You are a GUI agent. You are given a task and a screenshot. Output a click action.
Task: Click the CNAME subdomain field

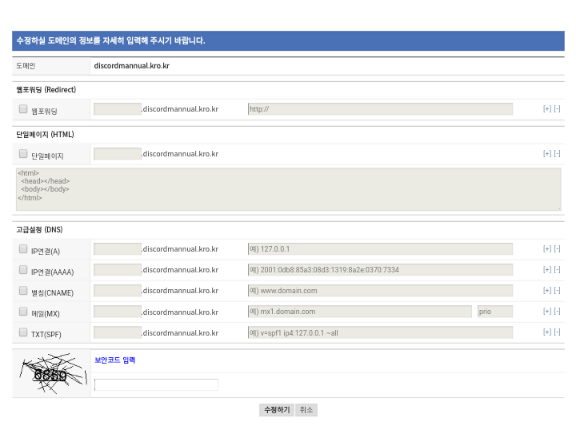(x=118, y=291)
